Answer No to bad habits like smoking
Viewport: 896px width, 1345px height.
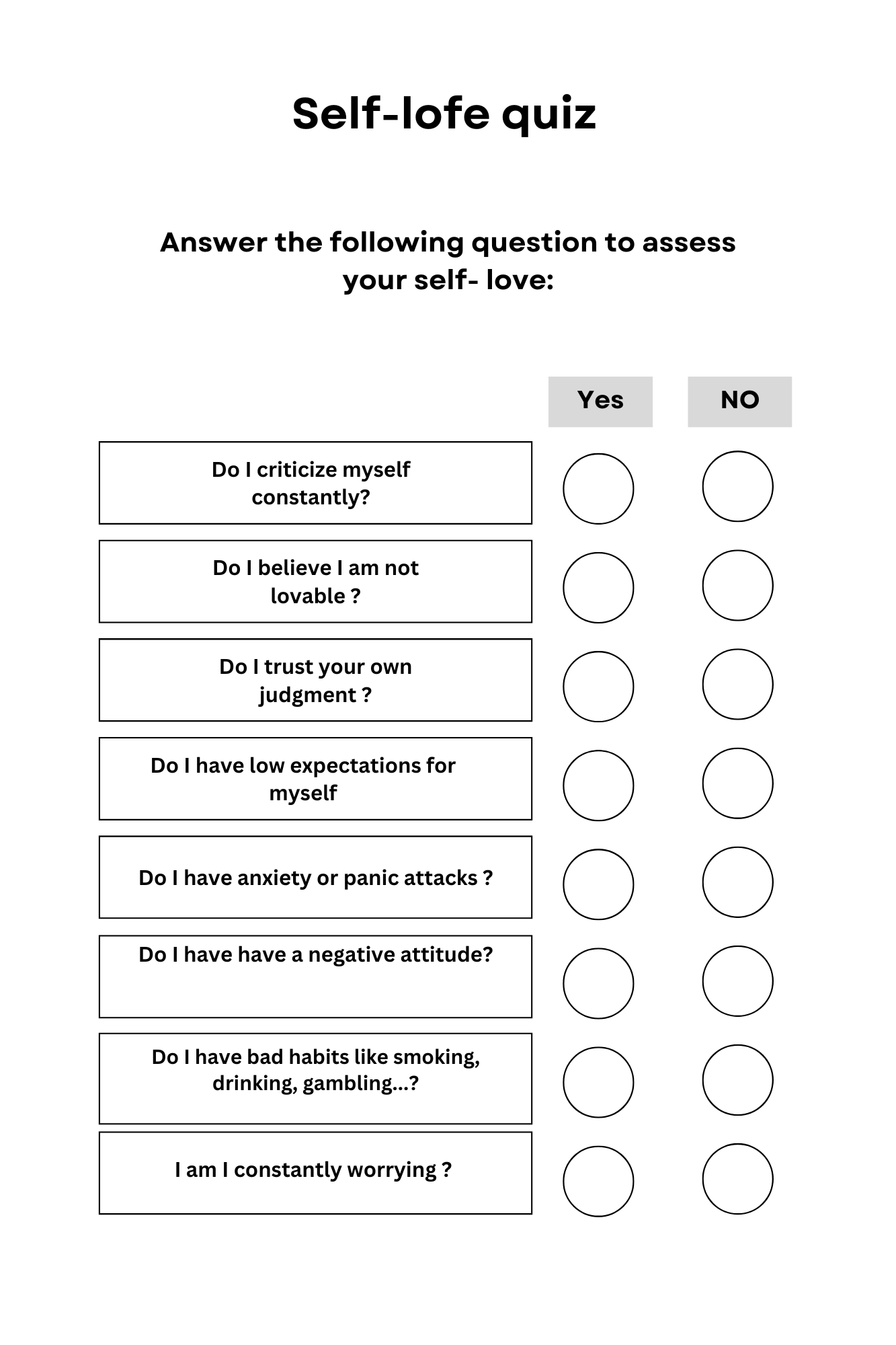[737, 1079]
